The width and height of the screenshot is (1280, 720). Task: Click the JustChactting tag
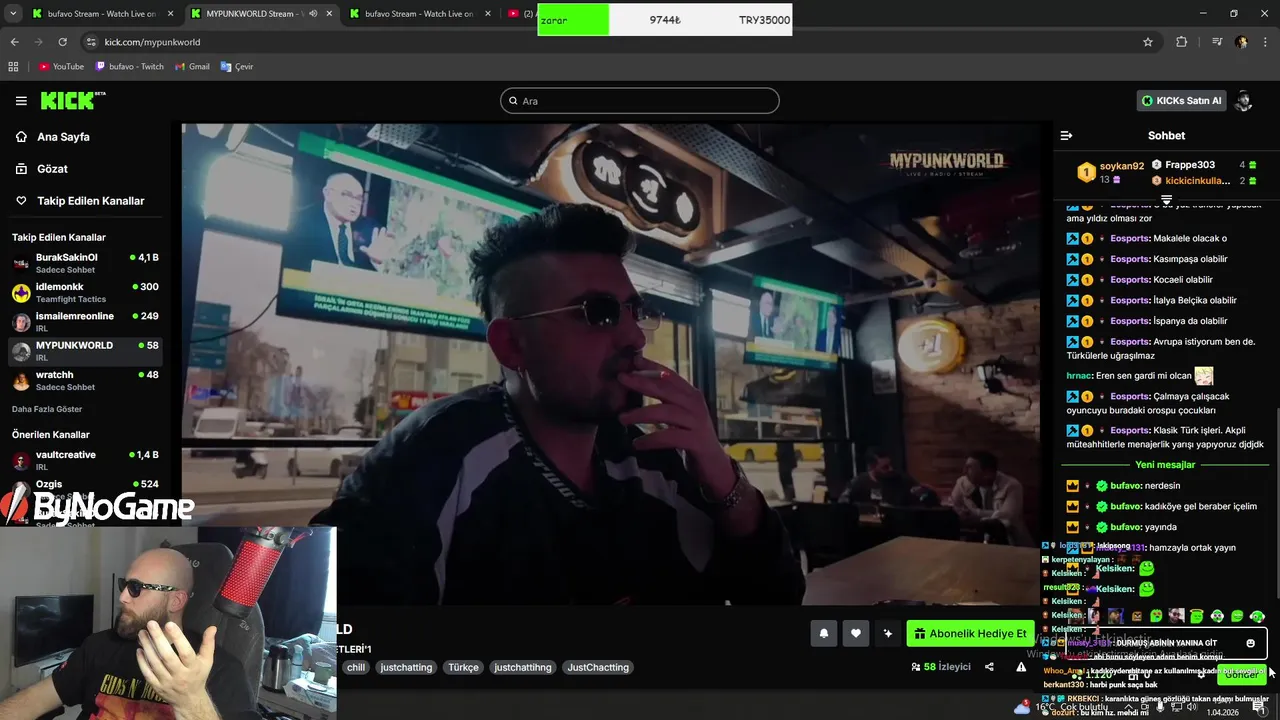(598, 667)
